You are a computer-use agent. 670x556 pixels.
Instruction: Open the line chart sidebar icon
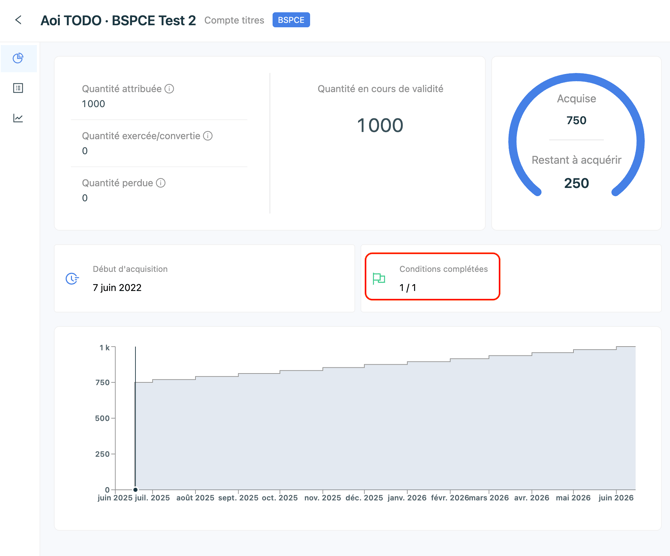pos(18,118)
